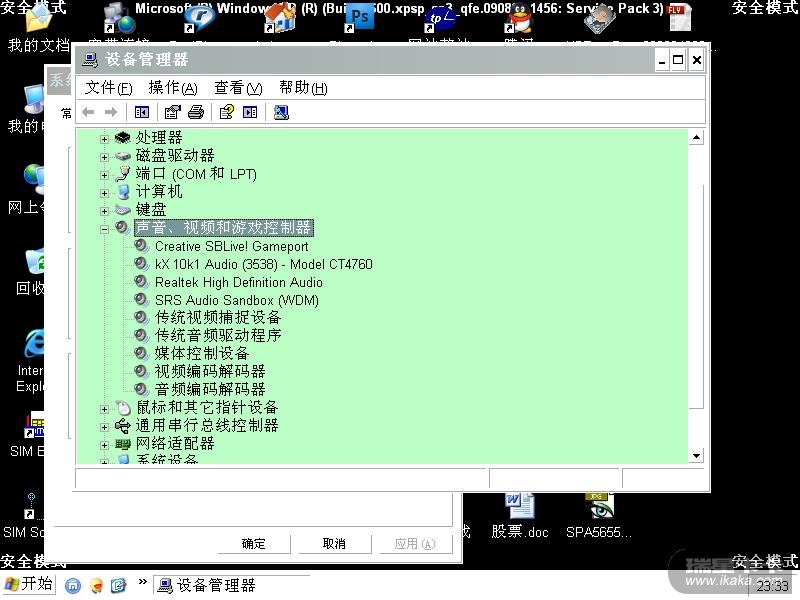Click the port icon beside 端口 (COM 和 LPT)
800x600 pixels.
tap(122, 173)
